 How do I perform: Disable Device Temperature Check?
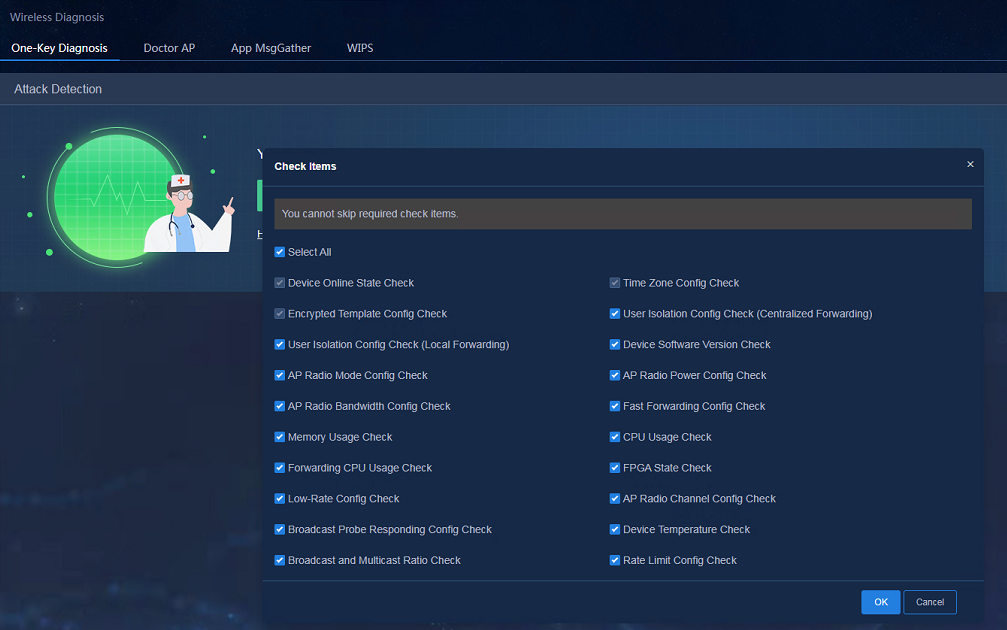[x=615, y=529]
